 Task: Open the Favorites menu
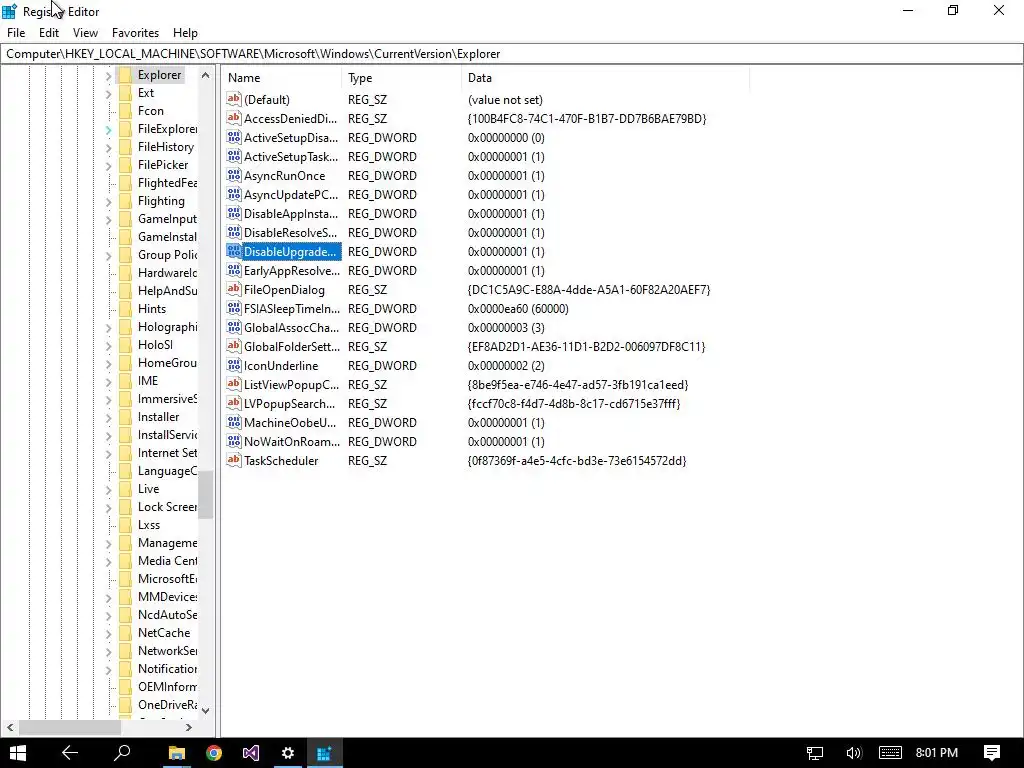(x=135, y=33)
